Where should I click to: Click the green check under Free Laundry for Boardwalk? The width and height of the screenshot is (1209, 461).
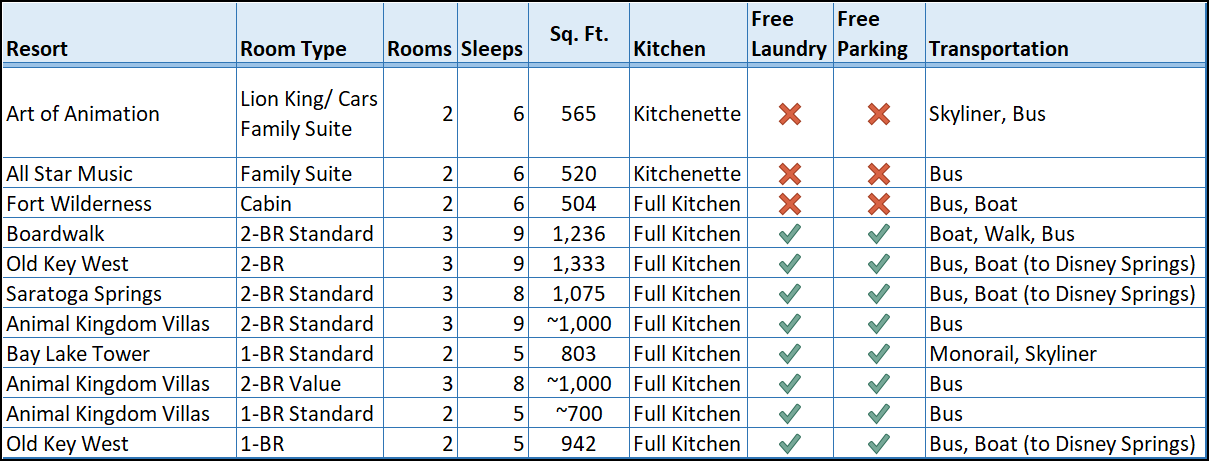790,234
